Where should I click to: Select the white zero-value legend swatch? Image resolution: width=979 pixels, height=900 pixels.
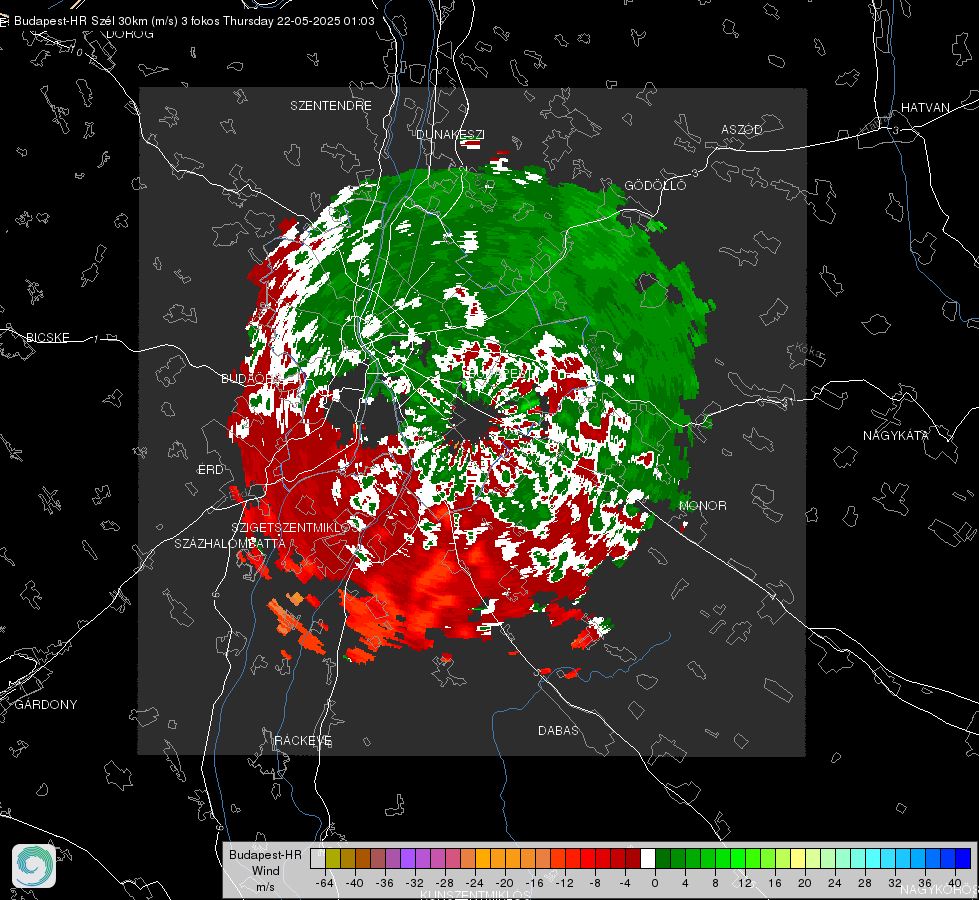648,859
